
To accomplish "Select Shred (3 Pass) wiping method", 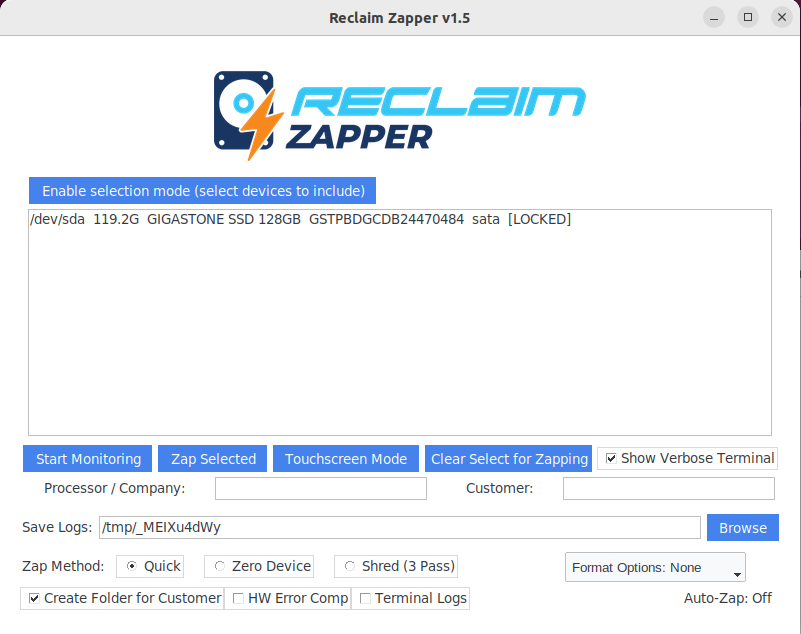I will [x=350, y=565].
